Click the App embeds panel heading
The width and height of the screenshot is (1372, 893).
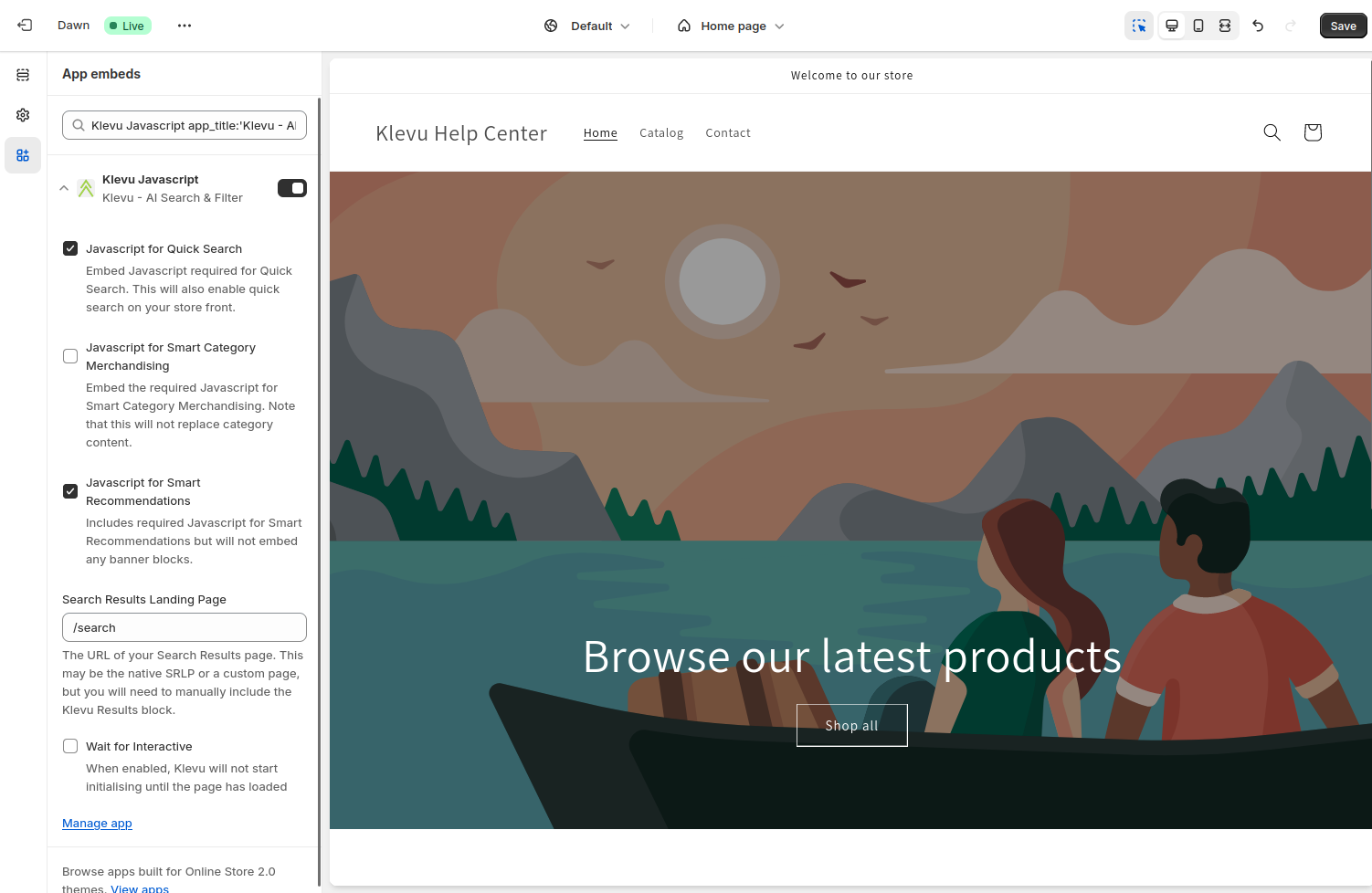[101, 74]
